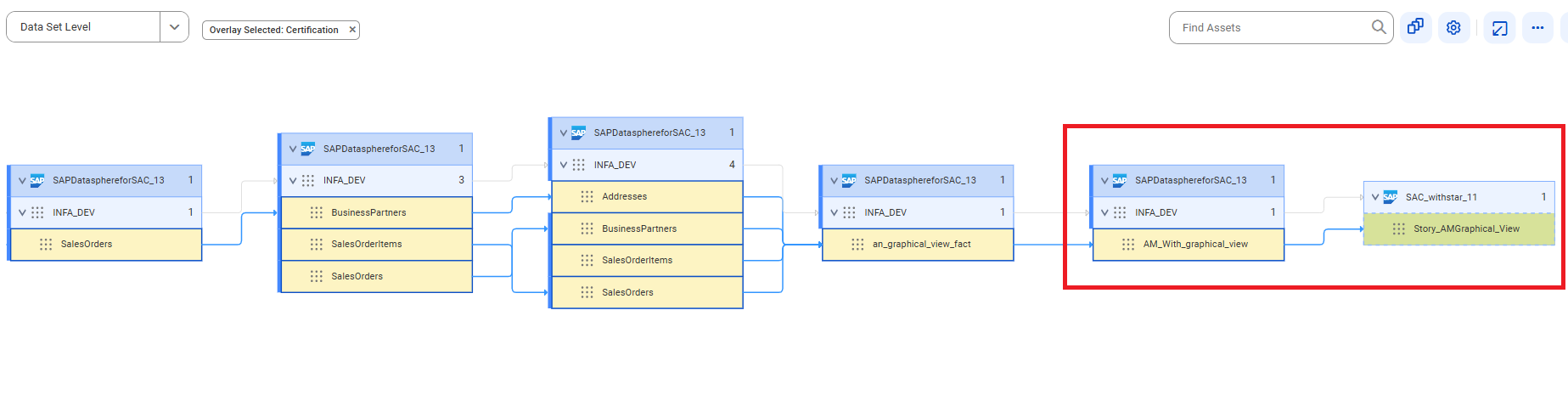Collapse SAPDatasphereforSAC_13 chevron above an_graphical_view_fact node

pyautogui.click(x=835, y=180)
